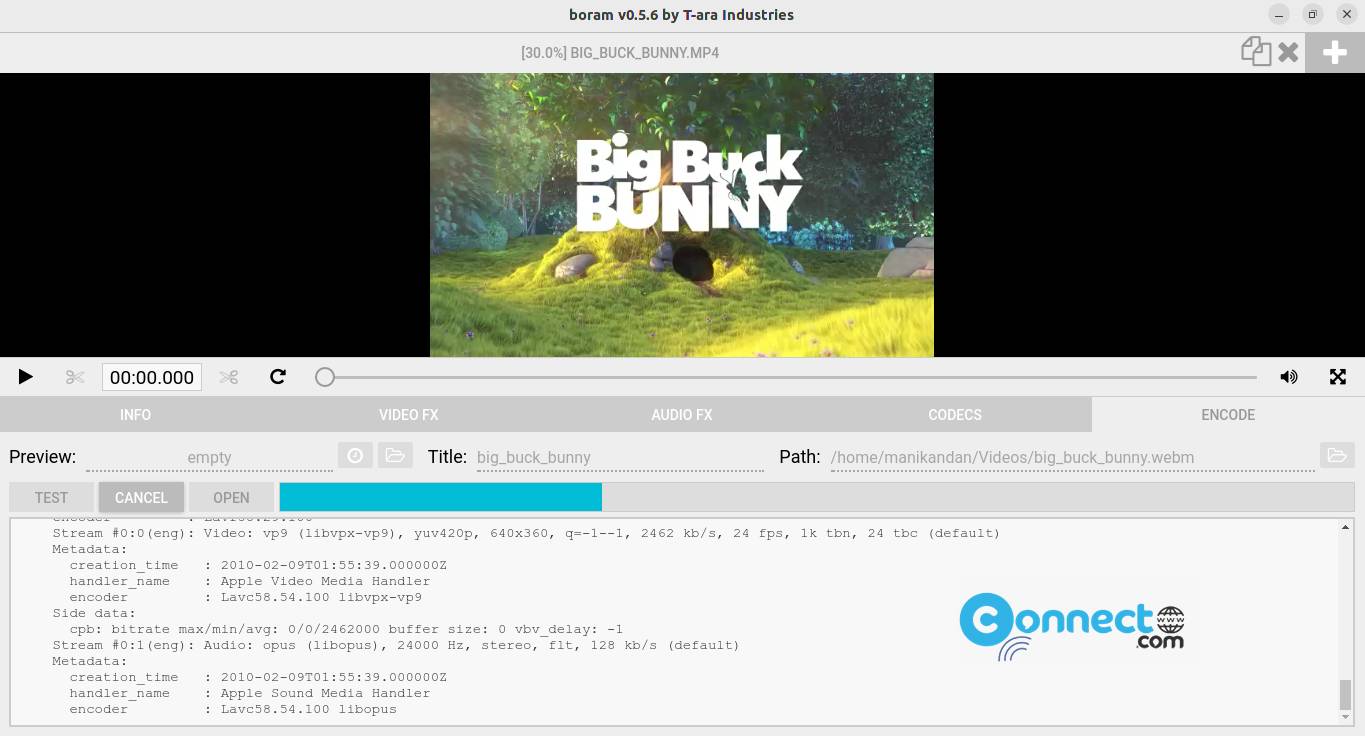
Task: Click the clock icon beside Preview field
Action: click(355, 456)
